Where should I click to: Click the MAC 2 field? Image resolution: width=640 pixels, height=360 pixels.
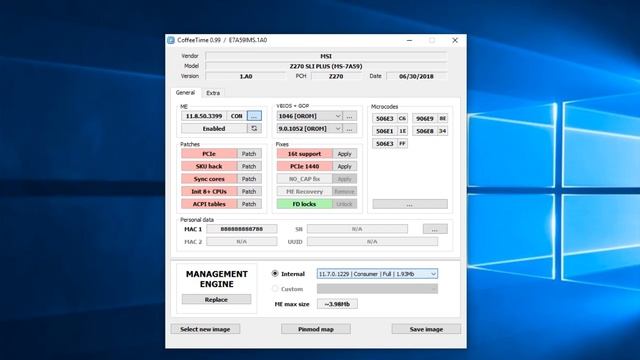tap(242, 242)
